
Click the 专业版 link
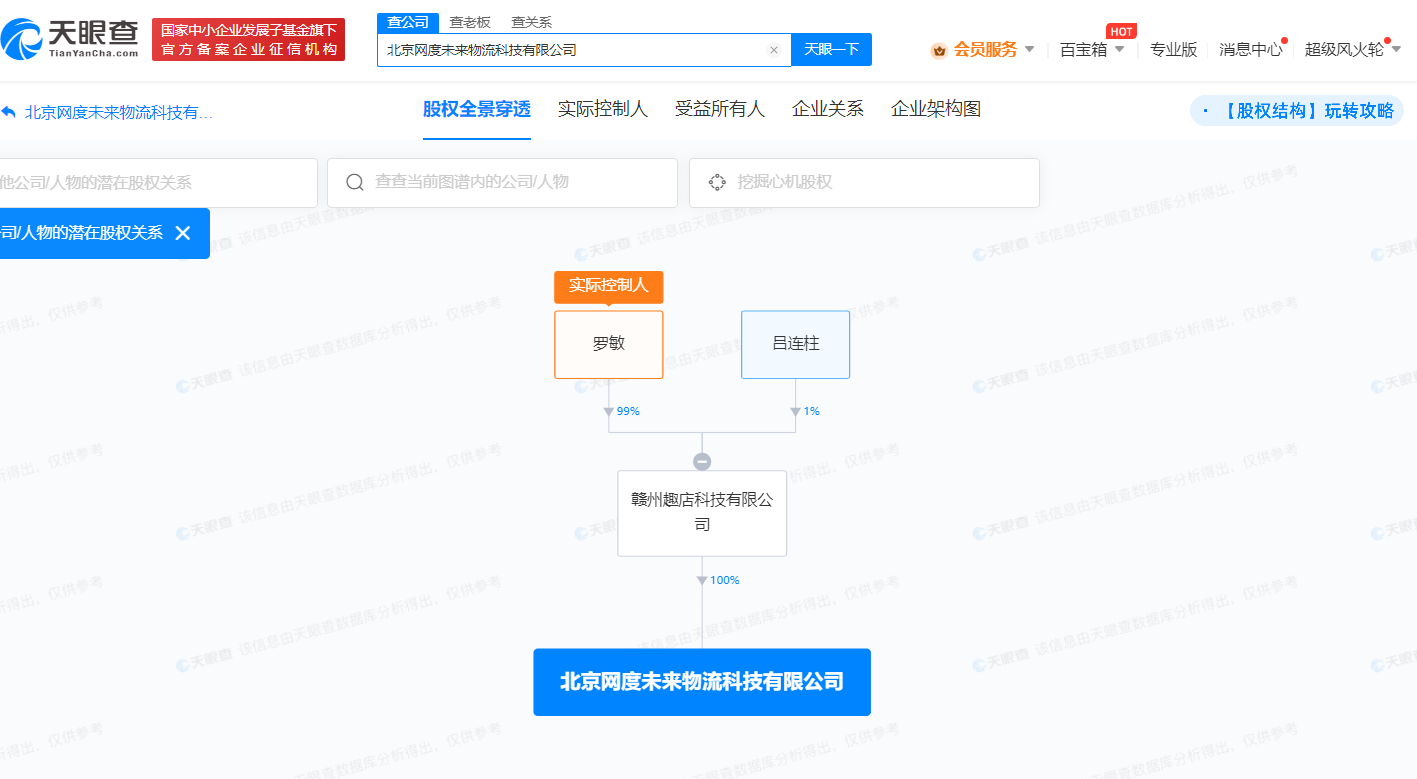point(1173,49)
